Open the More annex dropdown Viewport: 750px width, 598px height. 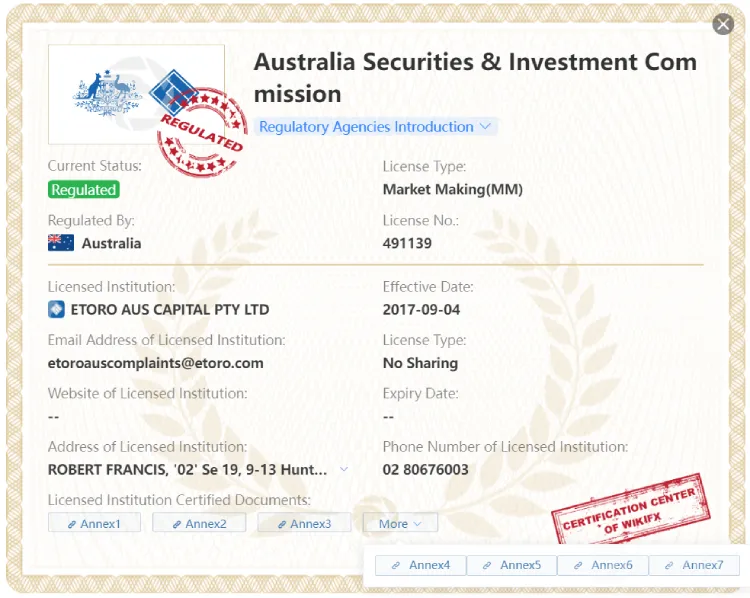(x=400, y=523)
